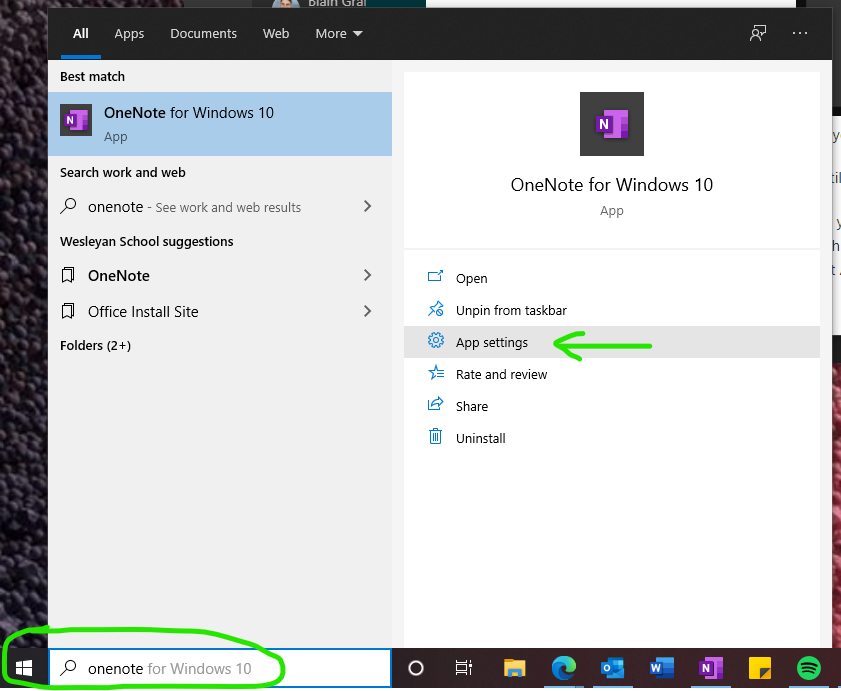The height and width of the screenshot is (691, 841).
Task: Click the search magnifier in the search box
Action: pyautogui.click(x=67, y=667)
